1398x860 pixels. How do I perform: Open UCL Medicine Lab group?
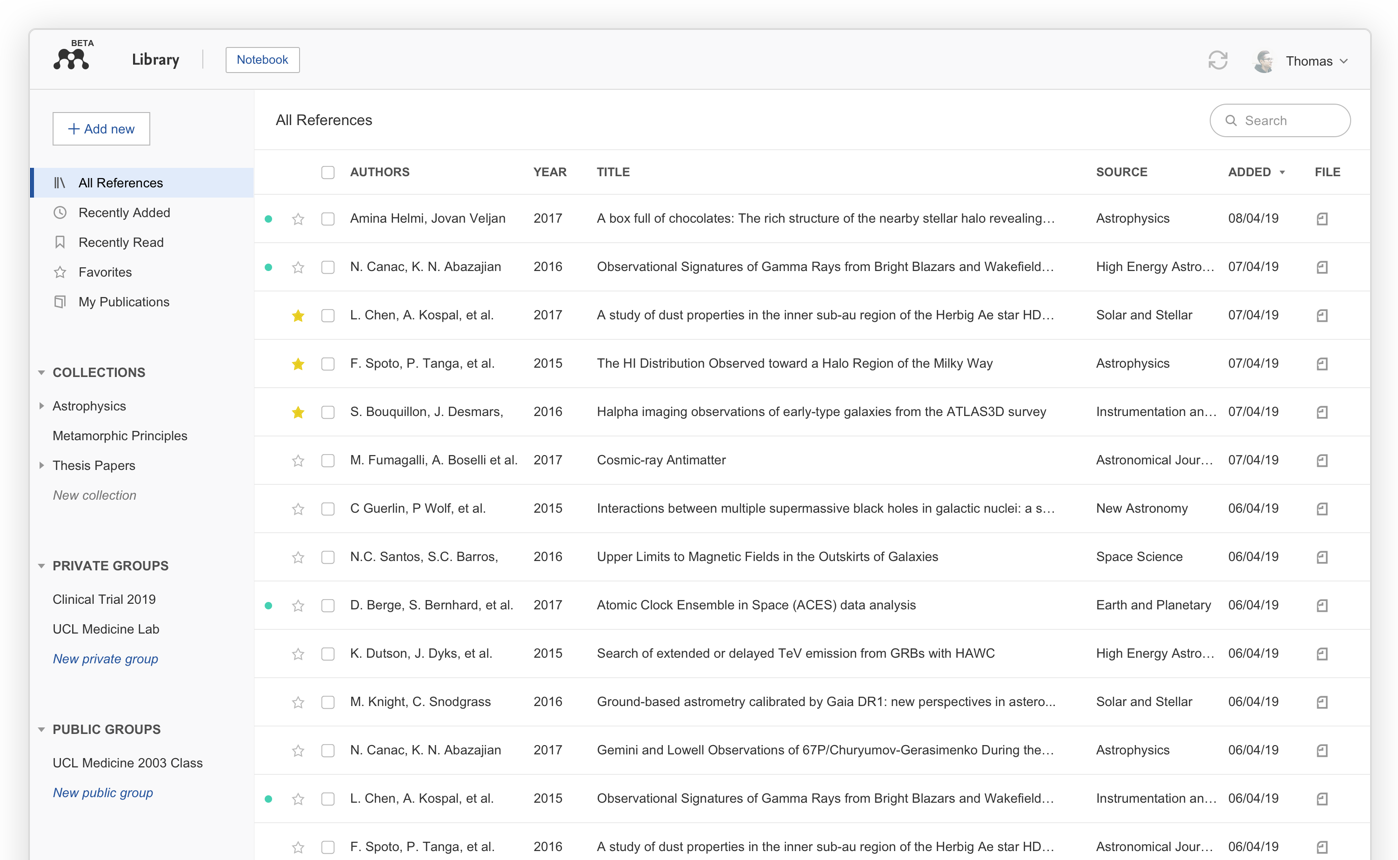[x=106, y=629]
